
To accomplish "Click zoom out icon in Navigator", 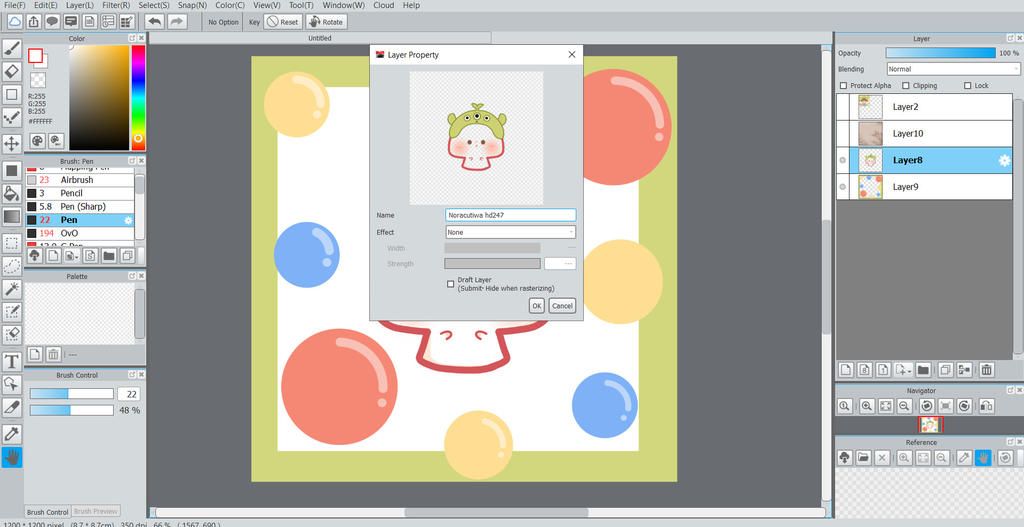I will click(904, 406).
